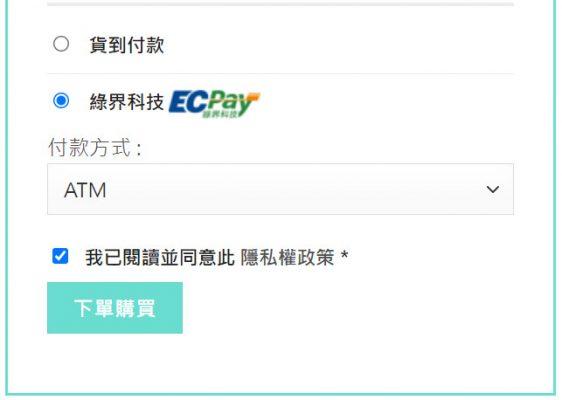This screenshot has width=562, height=400.
Task: Open the ATM payment method dropdown
Action: click(x=280, y=189)
